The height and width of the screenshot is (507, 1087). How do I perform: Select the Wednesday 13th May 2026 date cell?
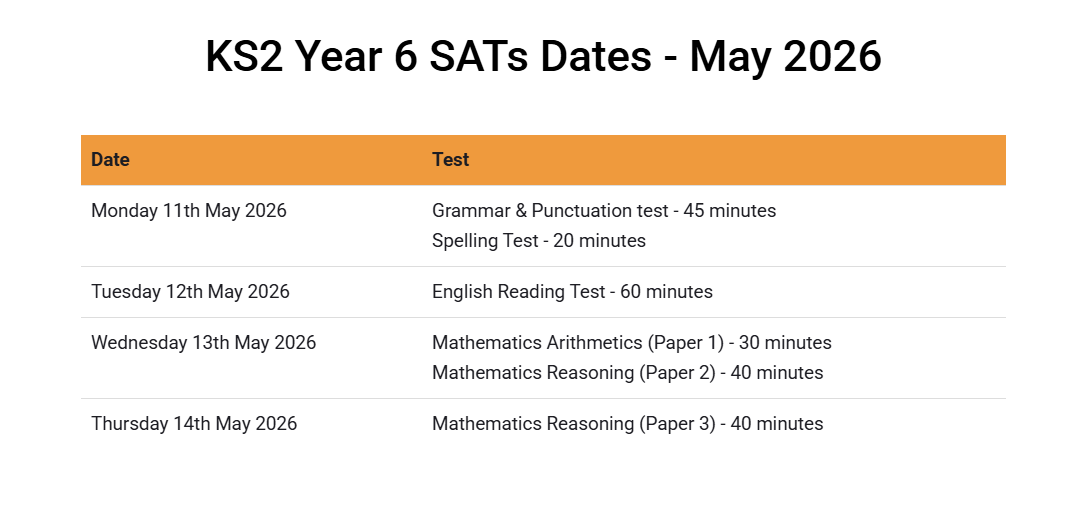point(203,343)
